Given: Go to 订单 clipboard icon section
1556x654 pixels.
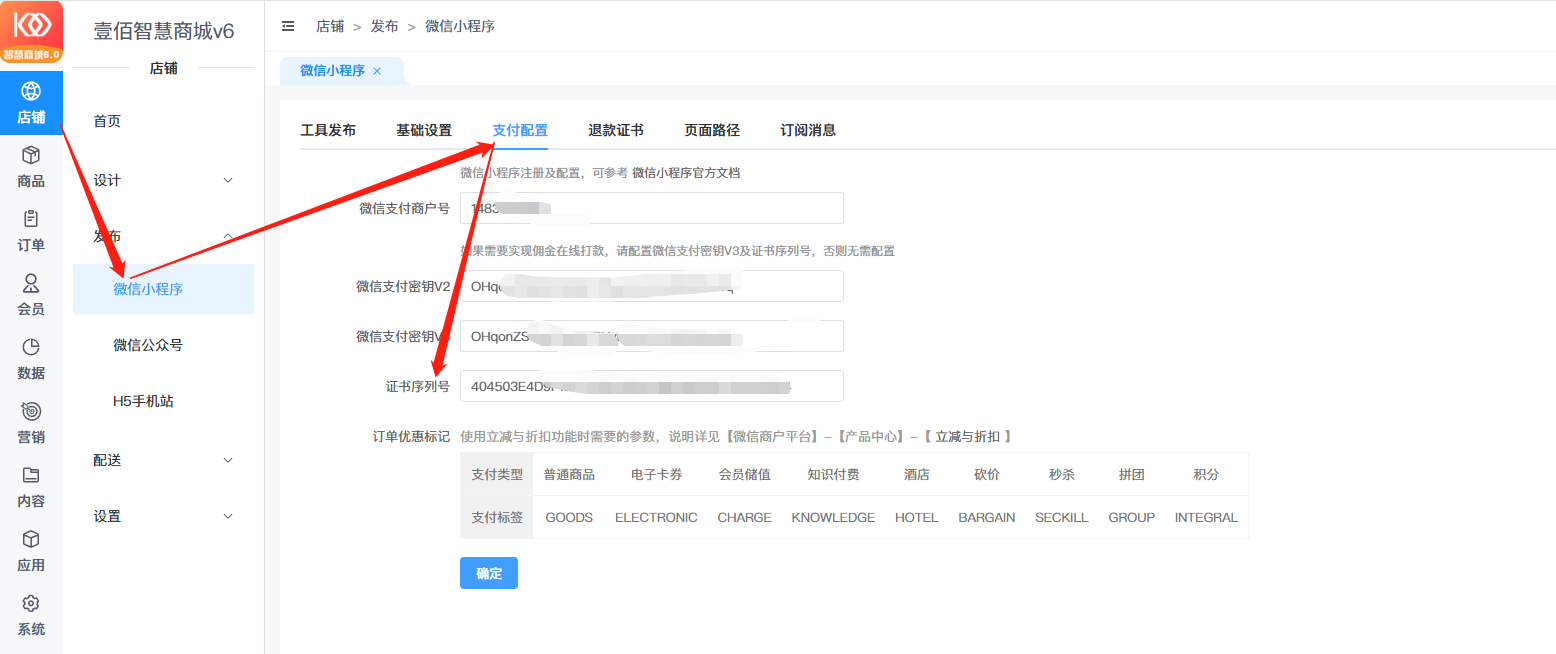Looking at the screenshot, I should pos(31,231).
